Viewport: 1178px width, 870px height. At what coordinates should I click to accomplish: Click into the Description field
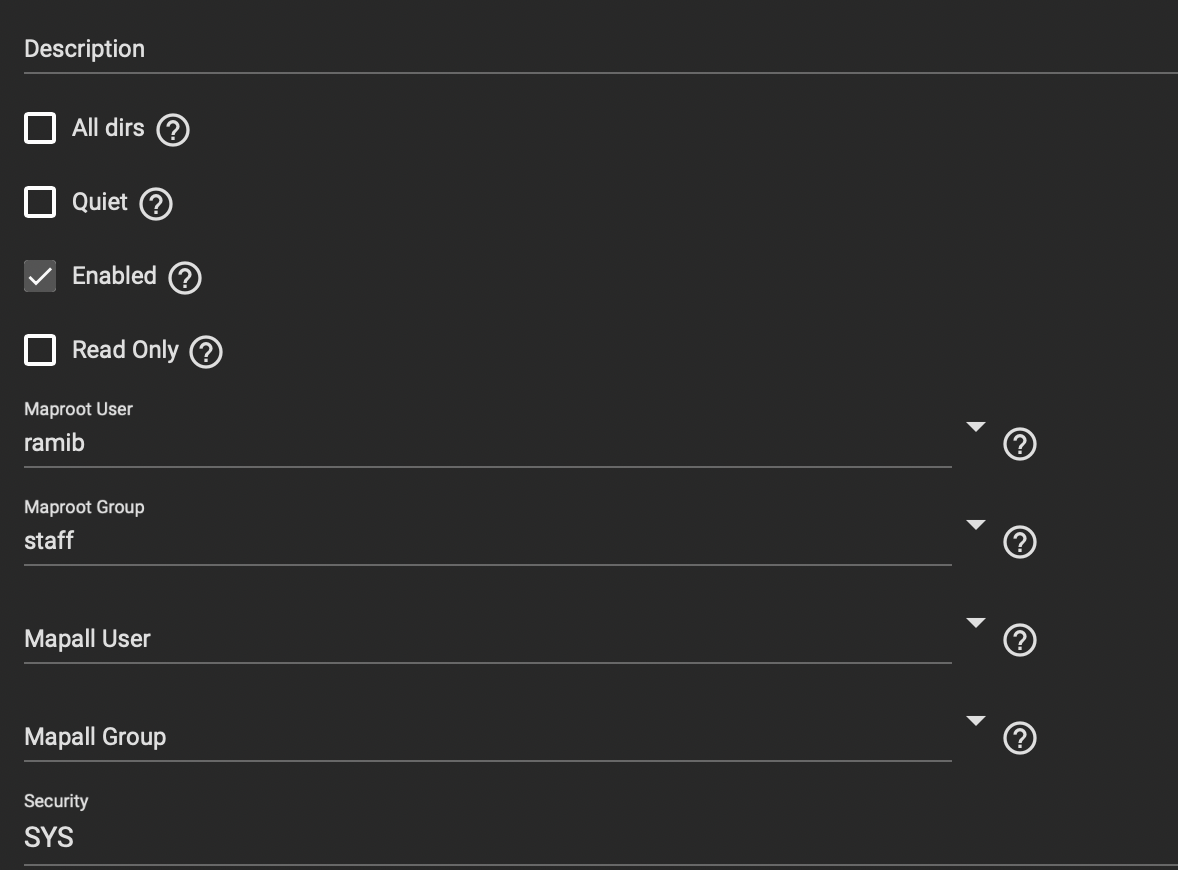click(x=601, y=50)
